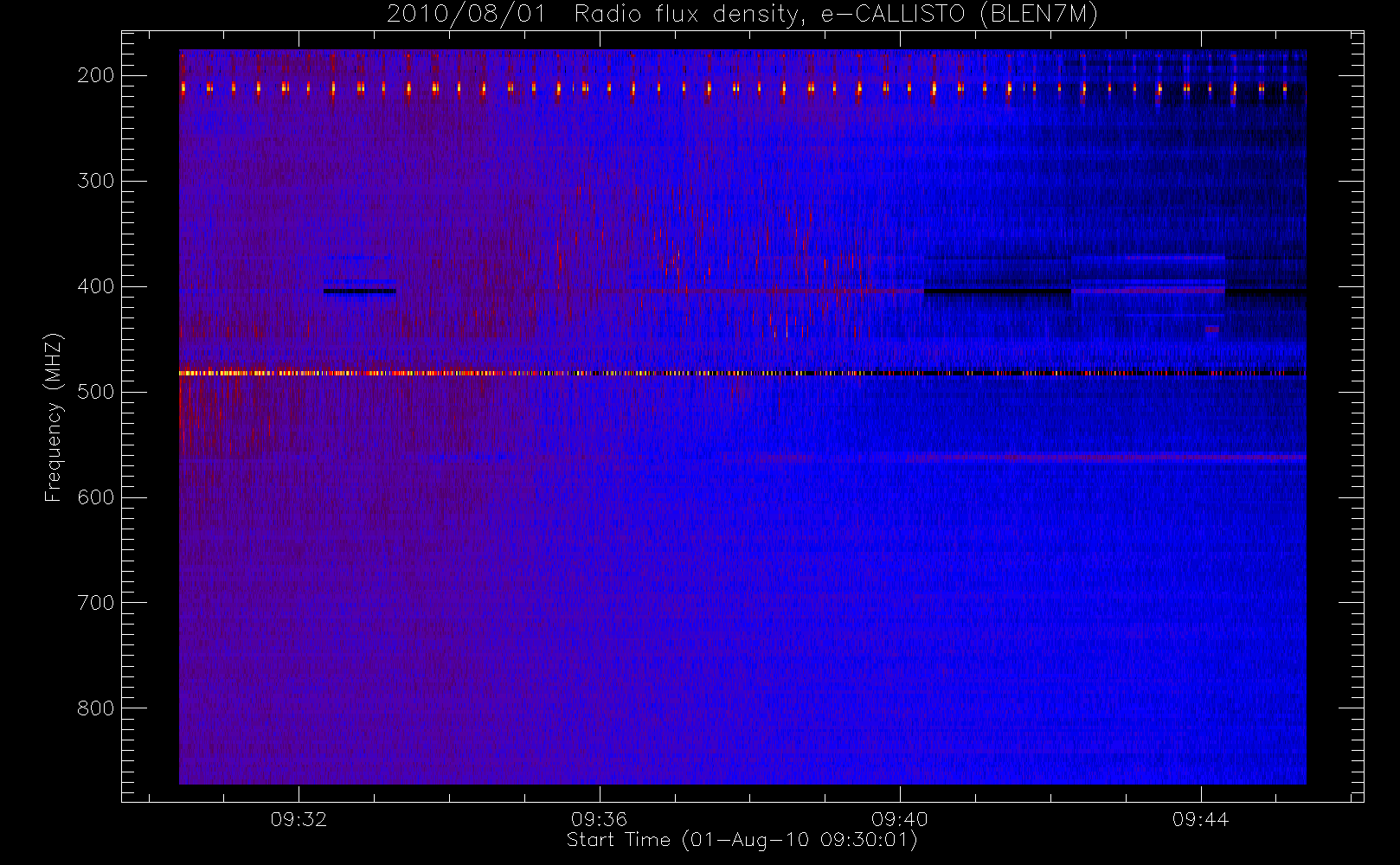Image resolution: width=1400 pixels, height=865 pixels.
Task: Select the '300' frequency axis label
Action: (x=95, y=181)
